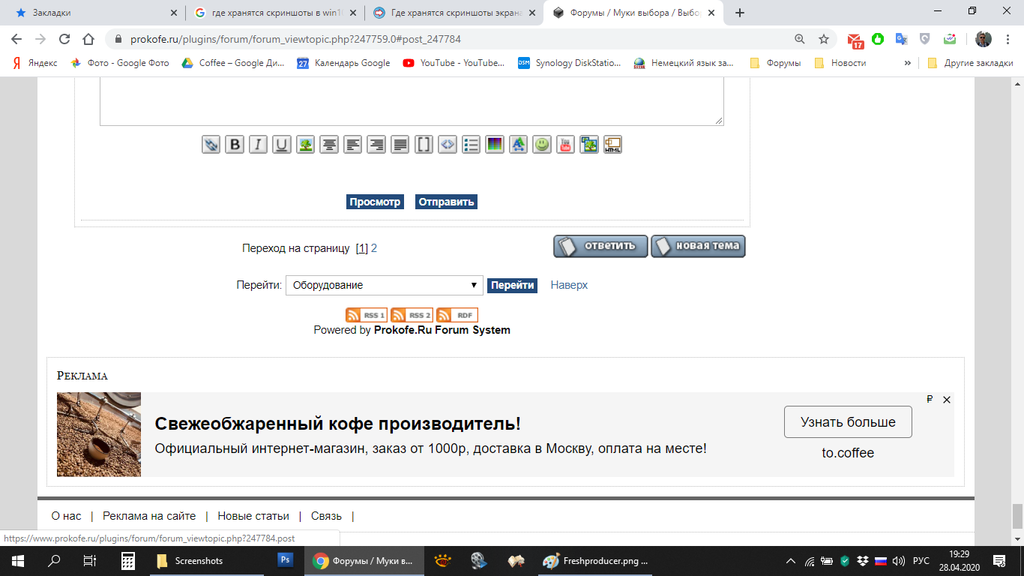The width and height of the screenshot is (1024, 576).
Task: Insert a bulleted list in the editor
Action: tap(471, 144)
